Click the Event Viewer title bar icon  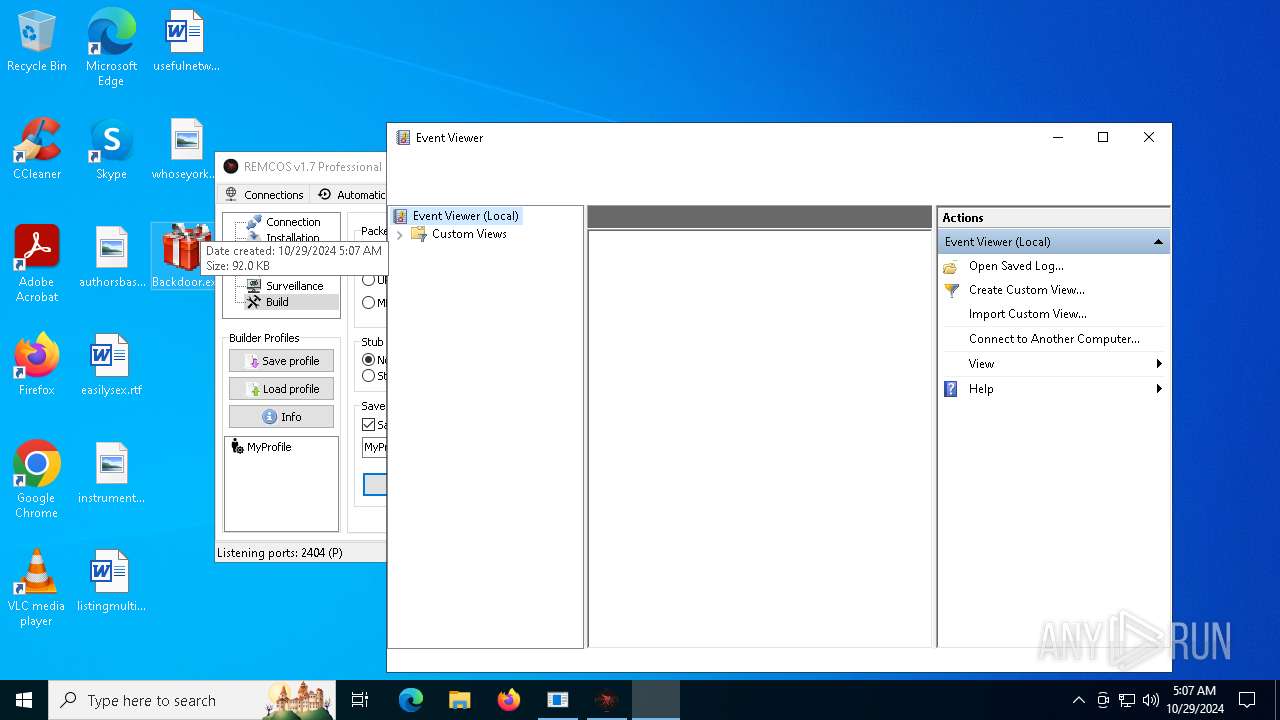point(403,138)
